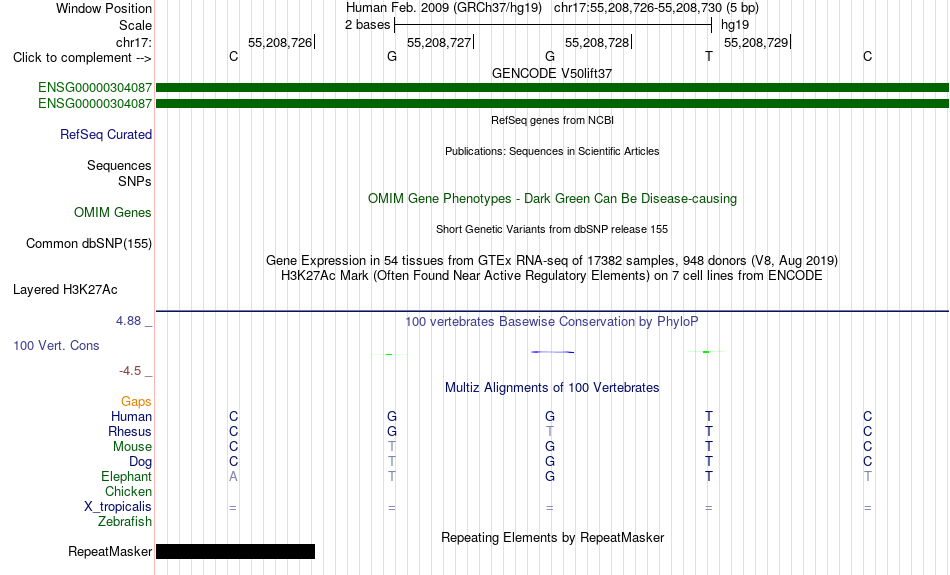Click the OMIM Genes track label
Viewport: 950px width, 575px height.
112,213
